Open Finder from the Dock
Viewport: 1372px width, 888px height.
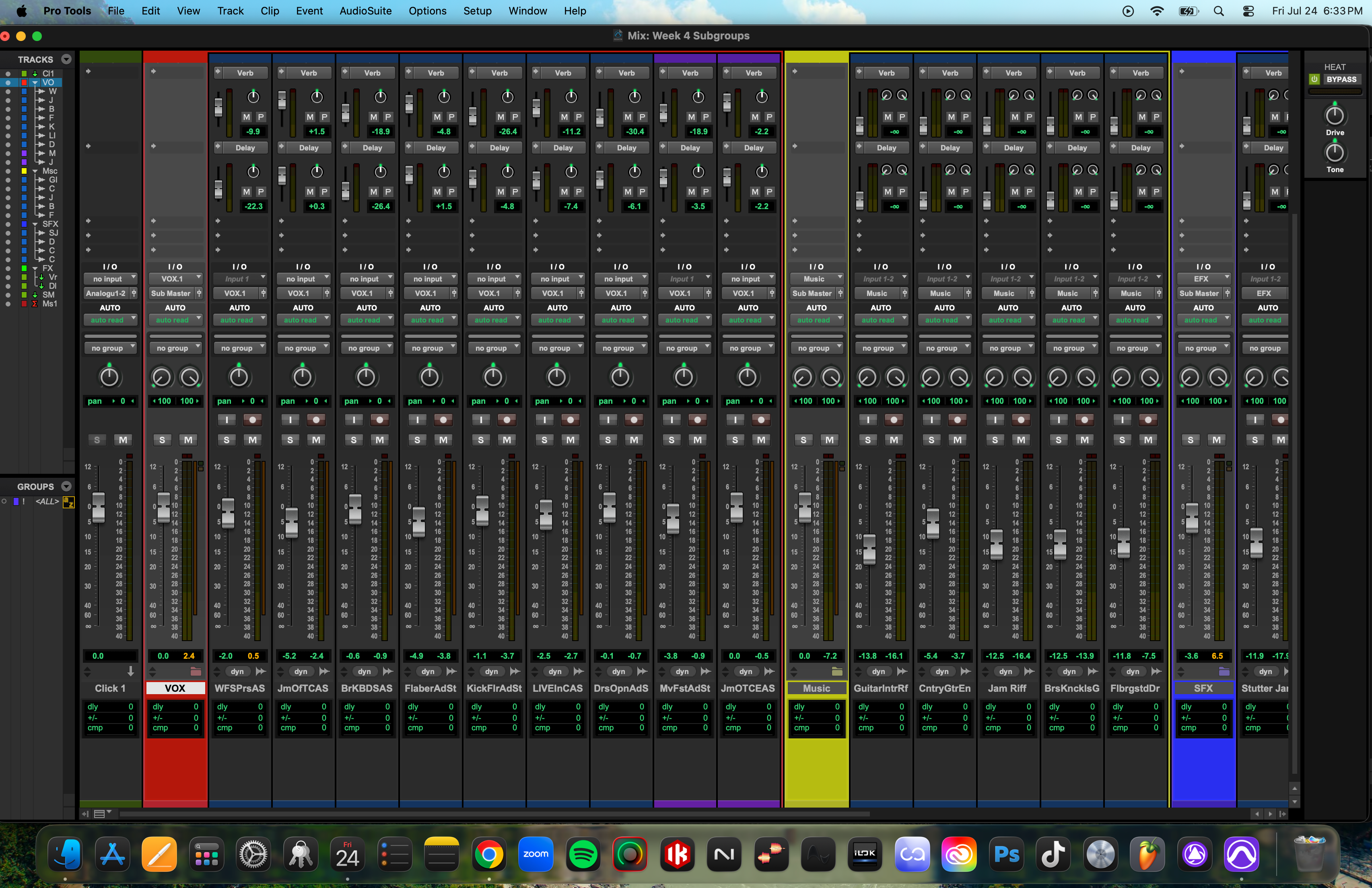click(x=66, y=854)
